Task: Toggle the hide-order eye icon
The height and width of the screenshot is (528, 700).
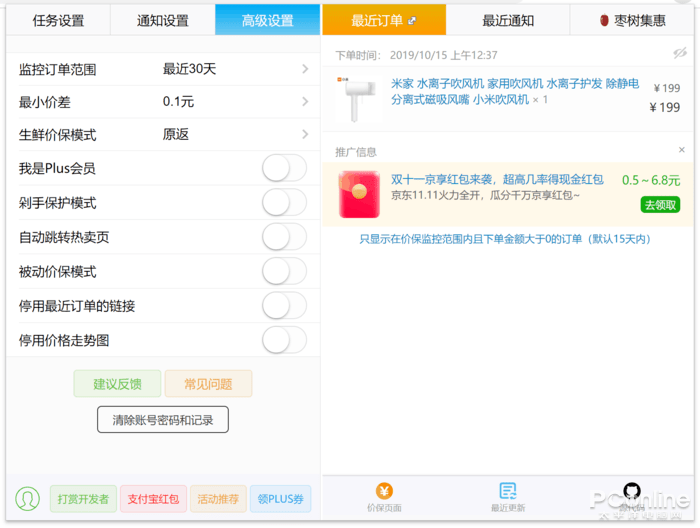Action: click(x=680, y=54)
